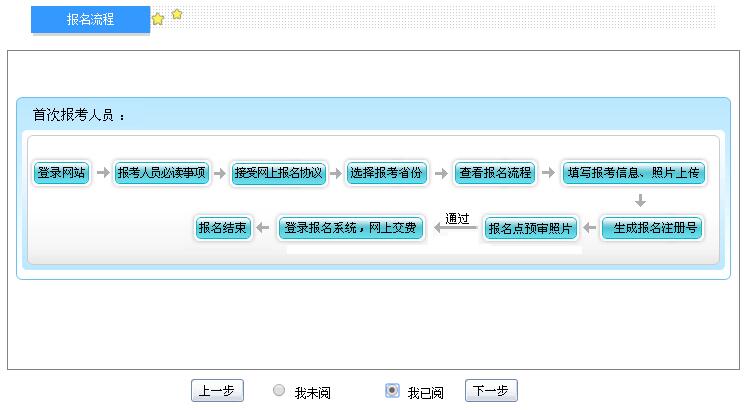Viewport: 746px width, 410px height.
Task: Click the 报名结束 step box
Action: pos(222,228)
